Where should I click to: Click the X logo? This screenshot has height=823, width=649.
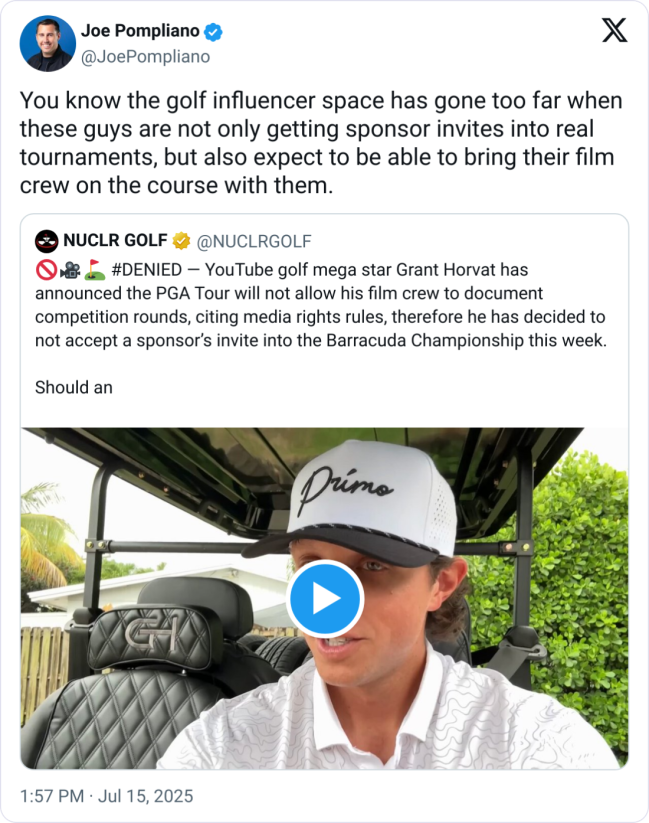[614, 32]
